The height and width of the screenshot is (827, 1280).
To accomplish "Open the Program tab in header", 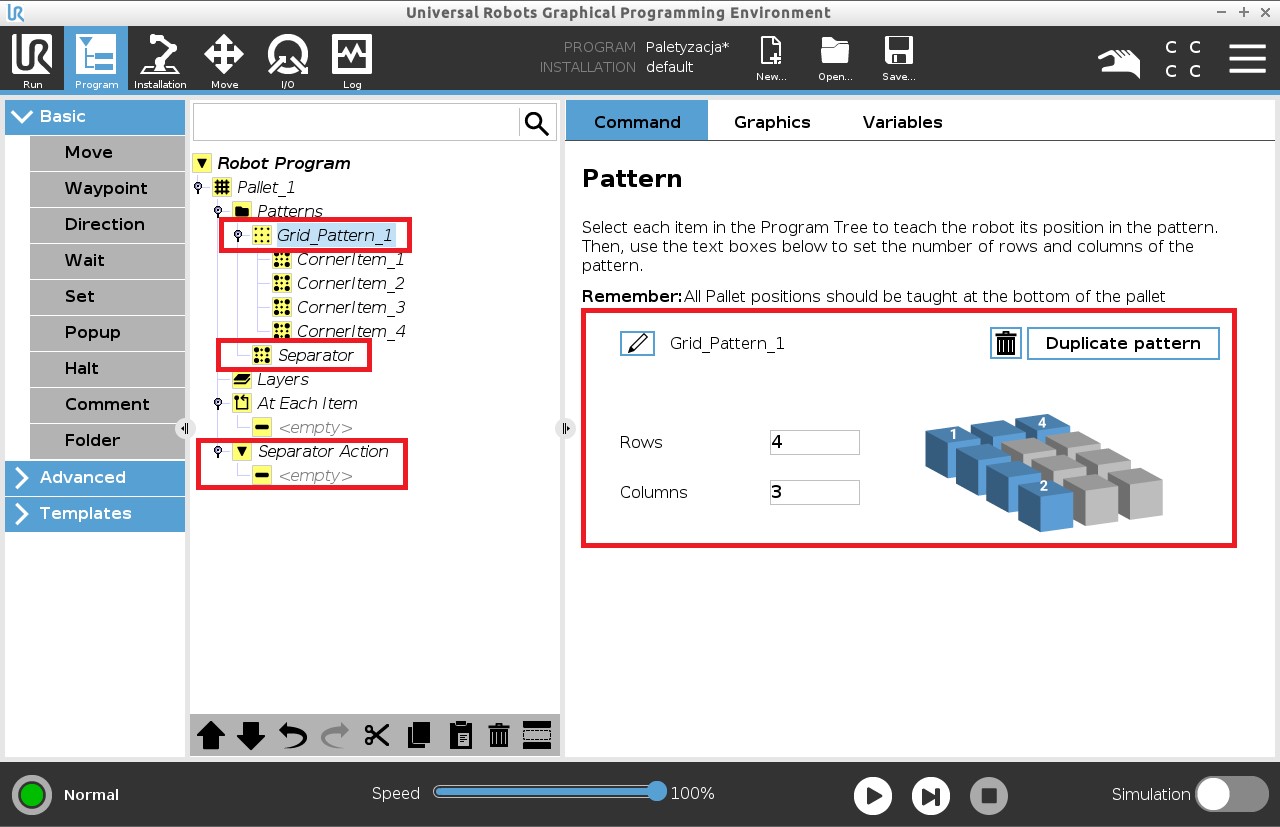I will pyautogui.click(x=96, y=59).
